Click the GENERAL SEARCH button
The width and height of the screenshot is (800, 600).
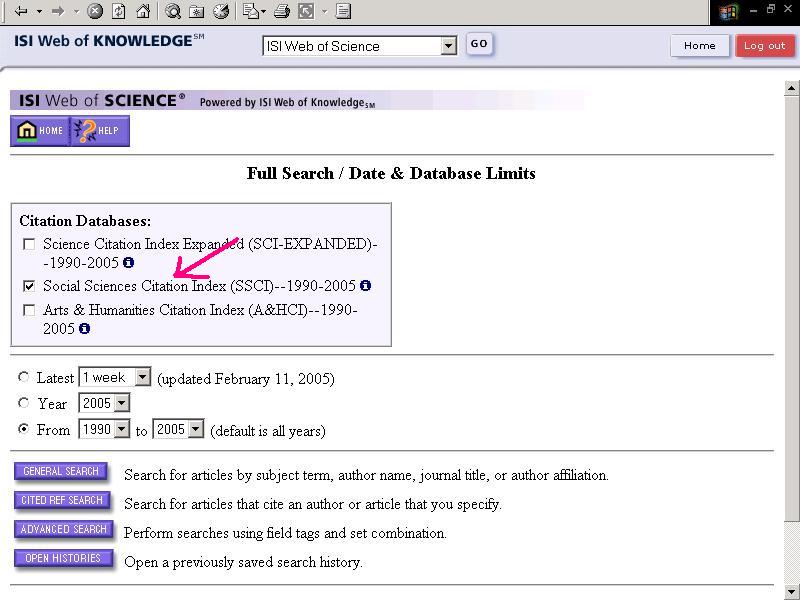[61, 472]
